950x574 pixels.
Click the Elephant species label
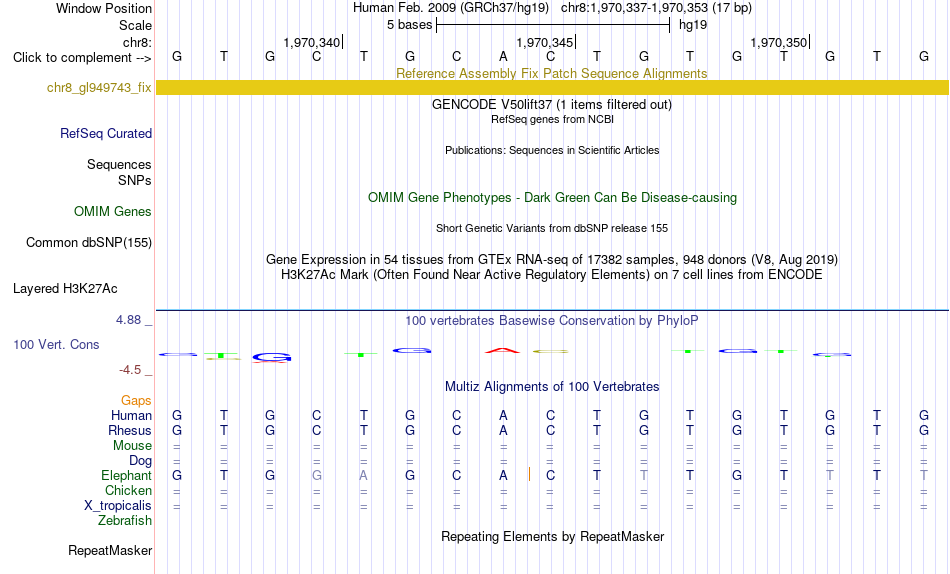click(x=126, y=475)
